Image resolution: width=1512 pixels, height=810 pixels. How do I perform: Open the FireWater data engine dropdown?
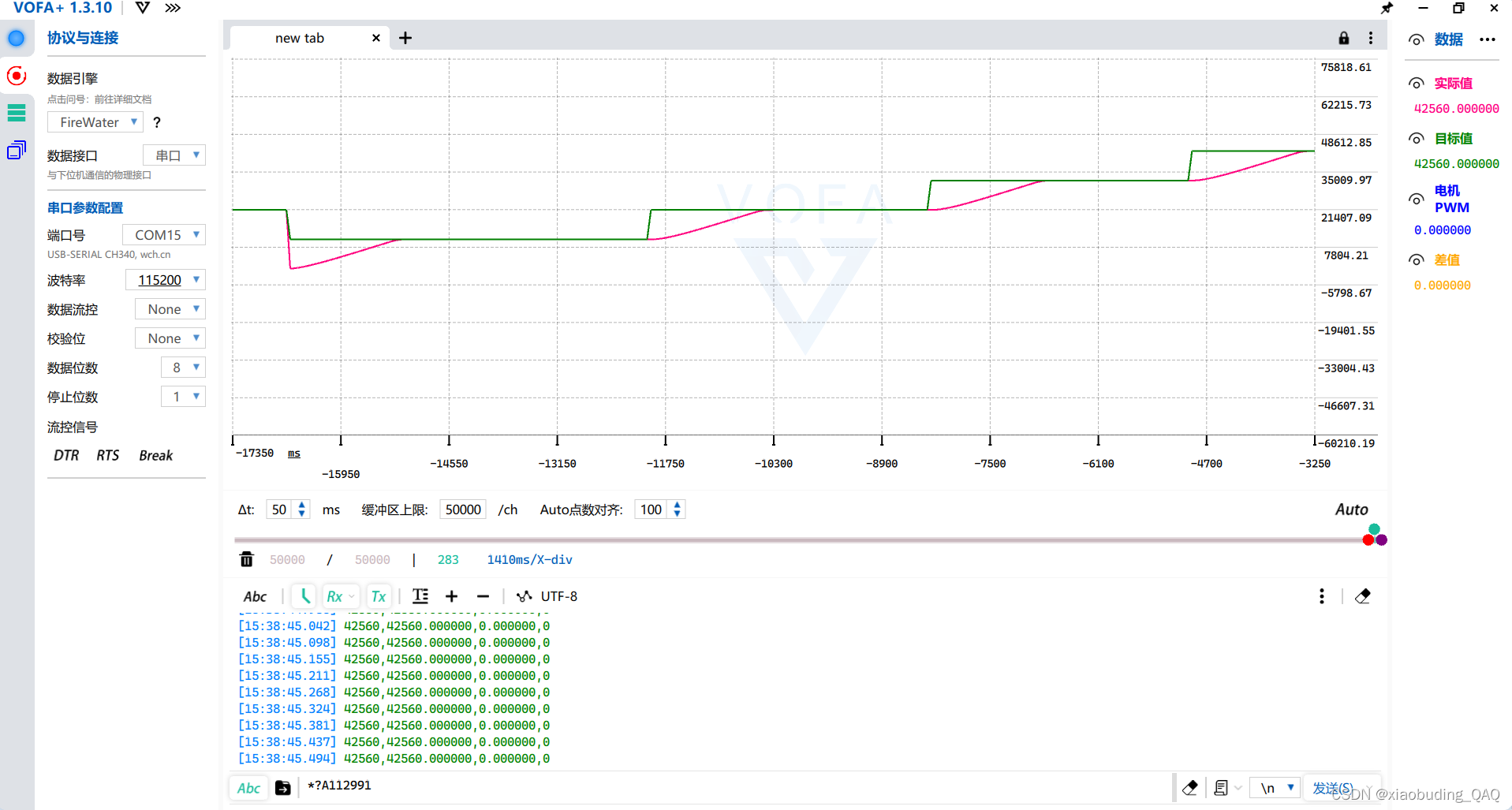95,122
